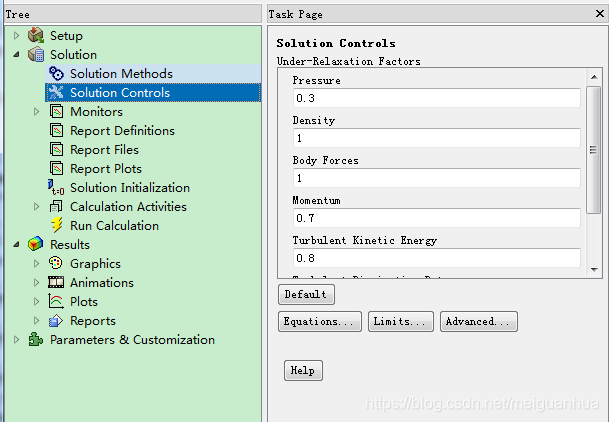609x422 pixels.
Task: Click the Run Calculation lightning icon
Action: [x=56, y=226]
